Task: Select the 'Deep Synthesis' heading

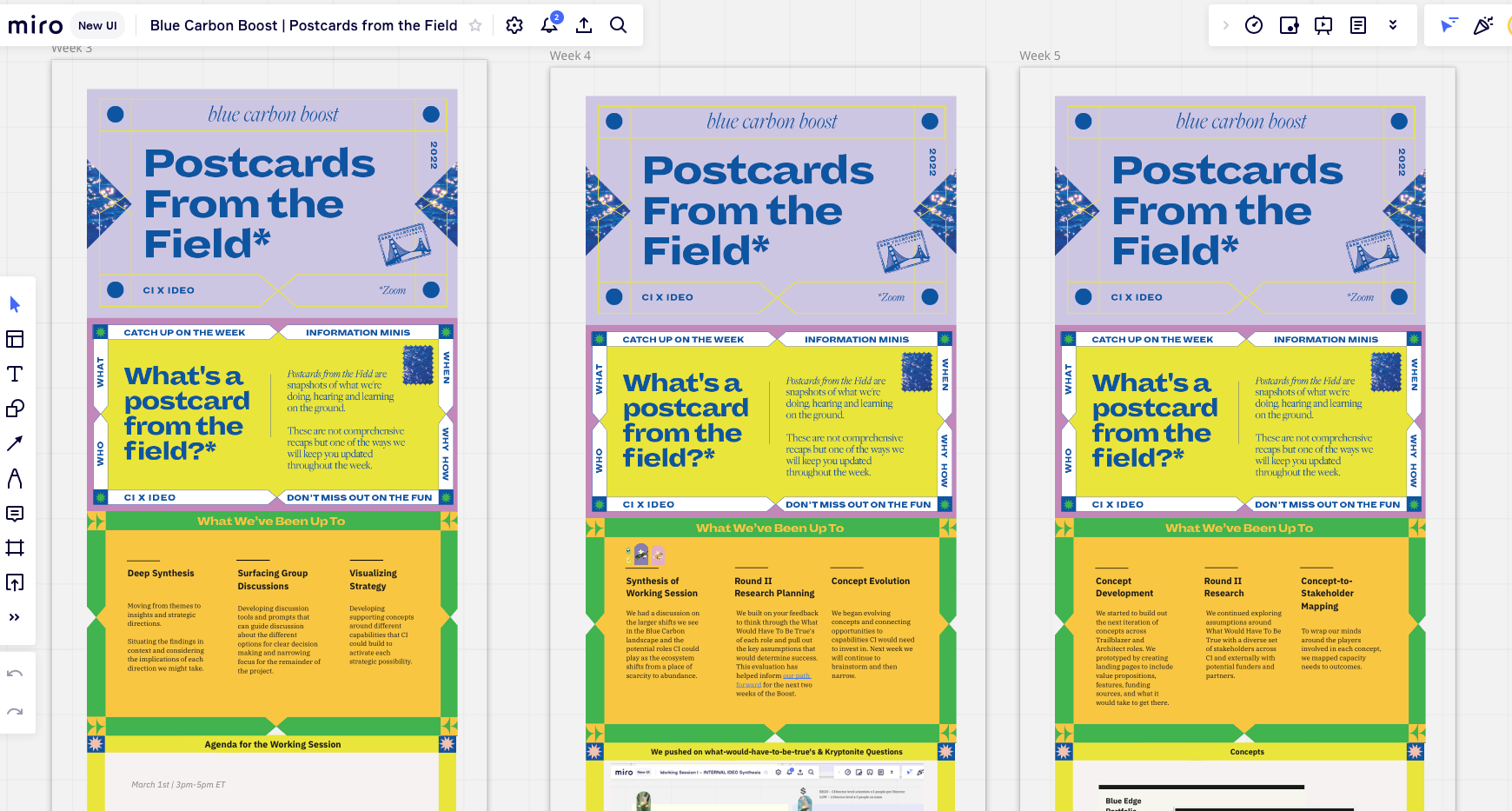Action: tap(161, 573)
